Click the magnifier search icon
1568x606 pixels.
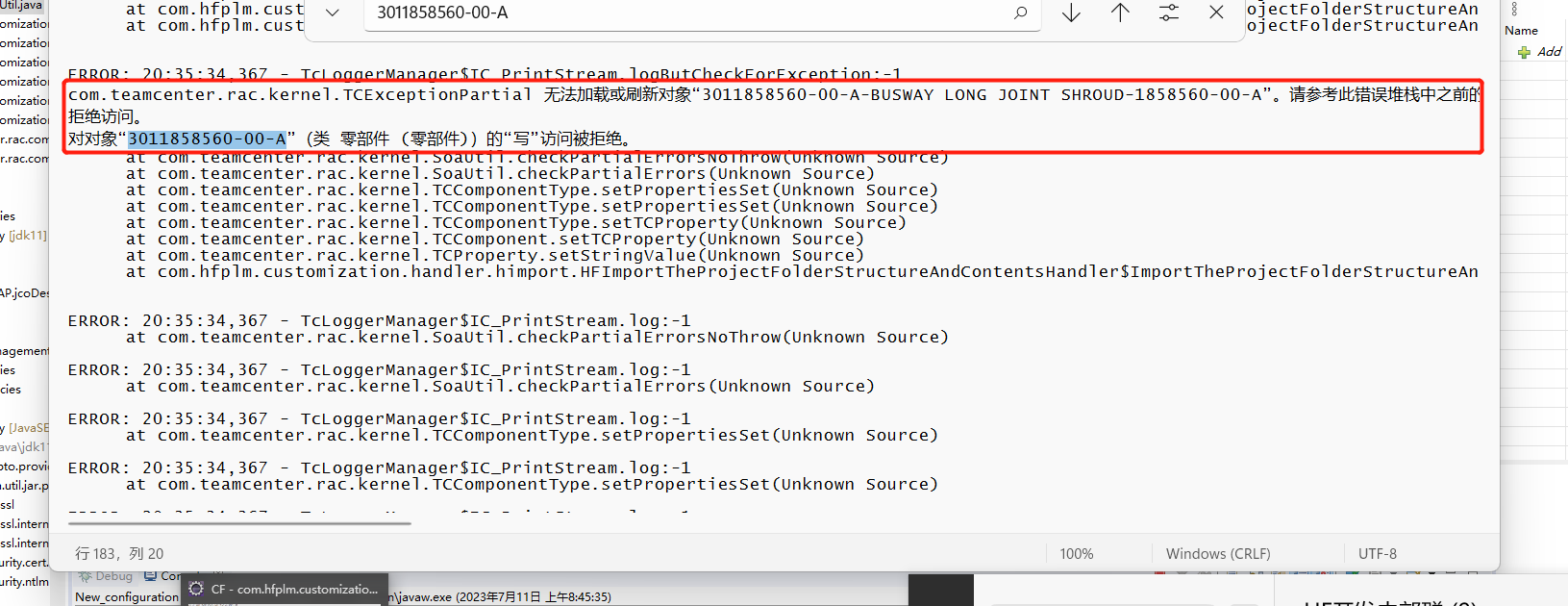pos(1020,13)
